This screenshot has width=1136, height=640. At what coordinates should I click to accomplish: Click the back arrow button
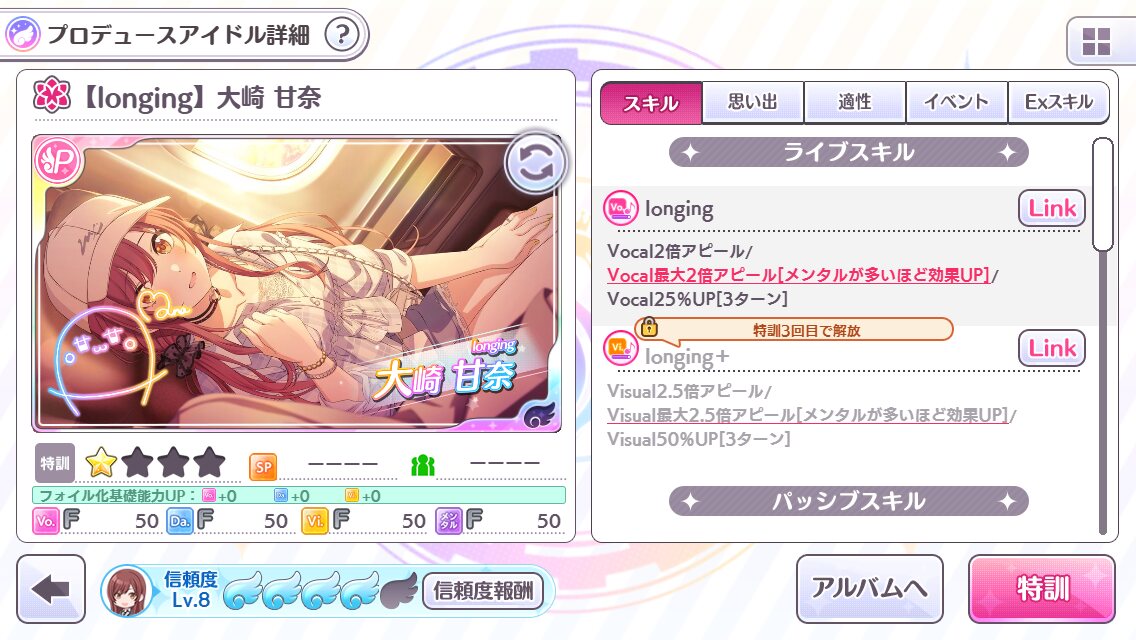click(x=51, y=589)
